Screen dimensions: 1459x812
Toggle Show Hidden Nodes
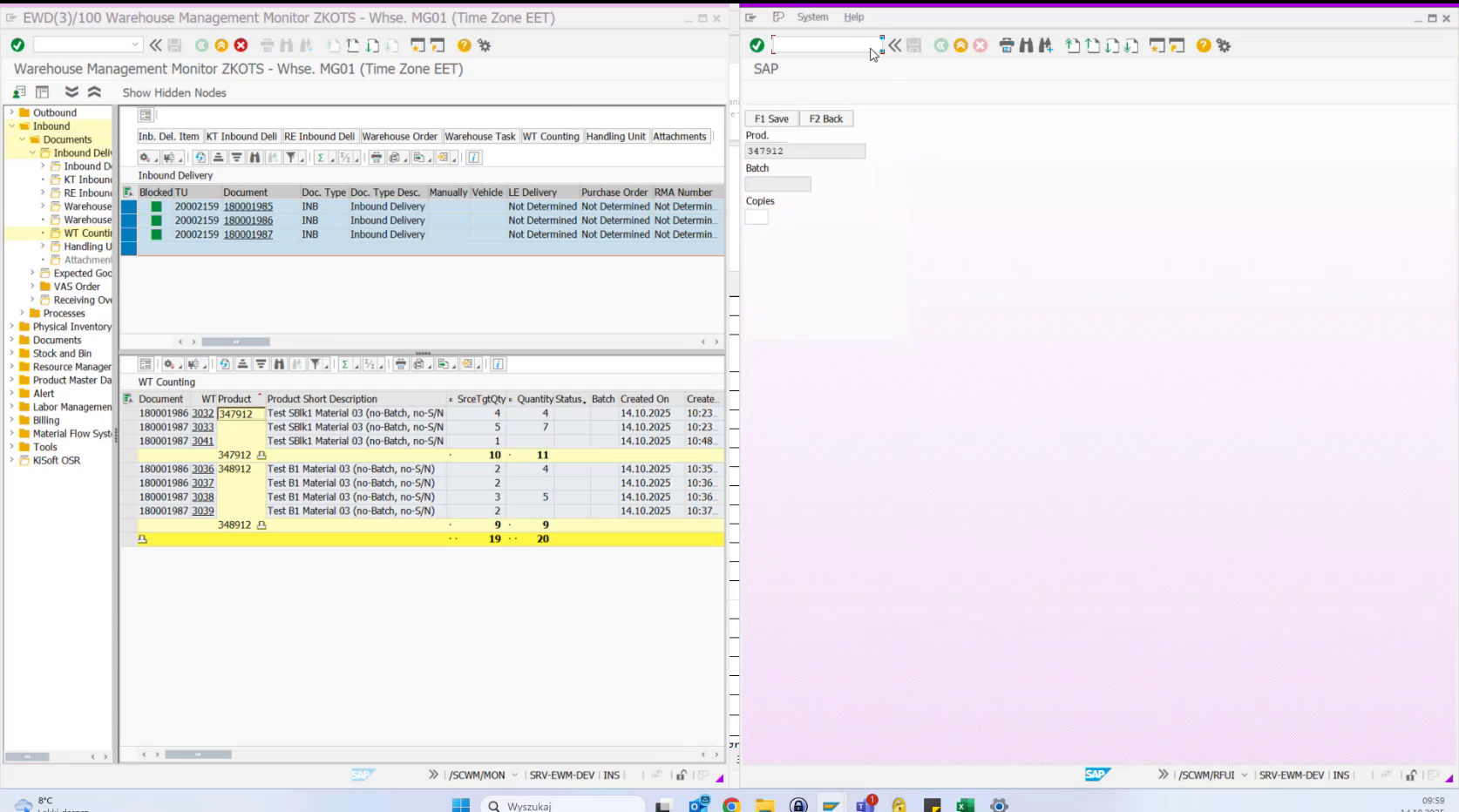(173, 92)
